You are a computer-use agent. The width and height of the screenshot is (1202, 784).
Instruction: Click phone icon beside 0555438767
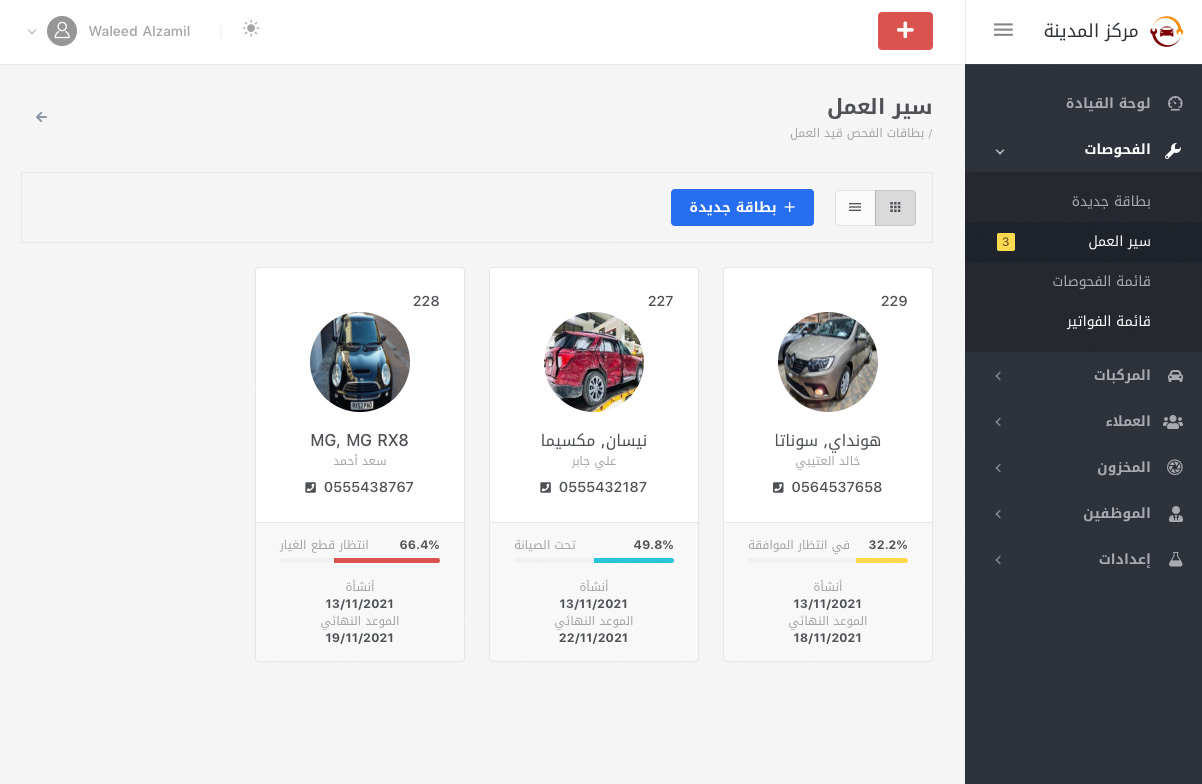point(310,488)
